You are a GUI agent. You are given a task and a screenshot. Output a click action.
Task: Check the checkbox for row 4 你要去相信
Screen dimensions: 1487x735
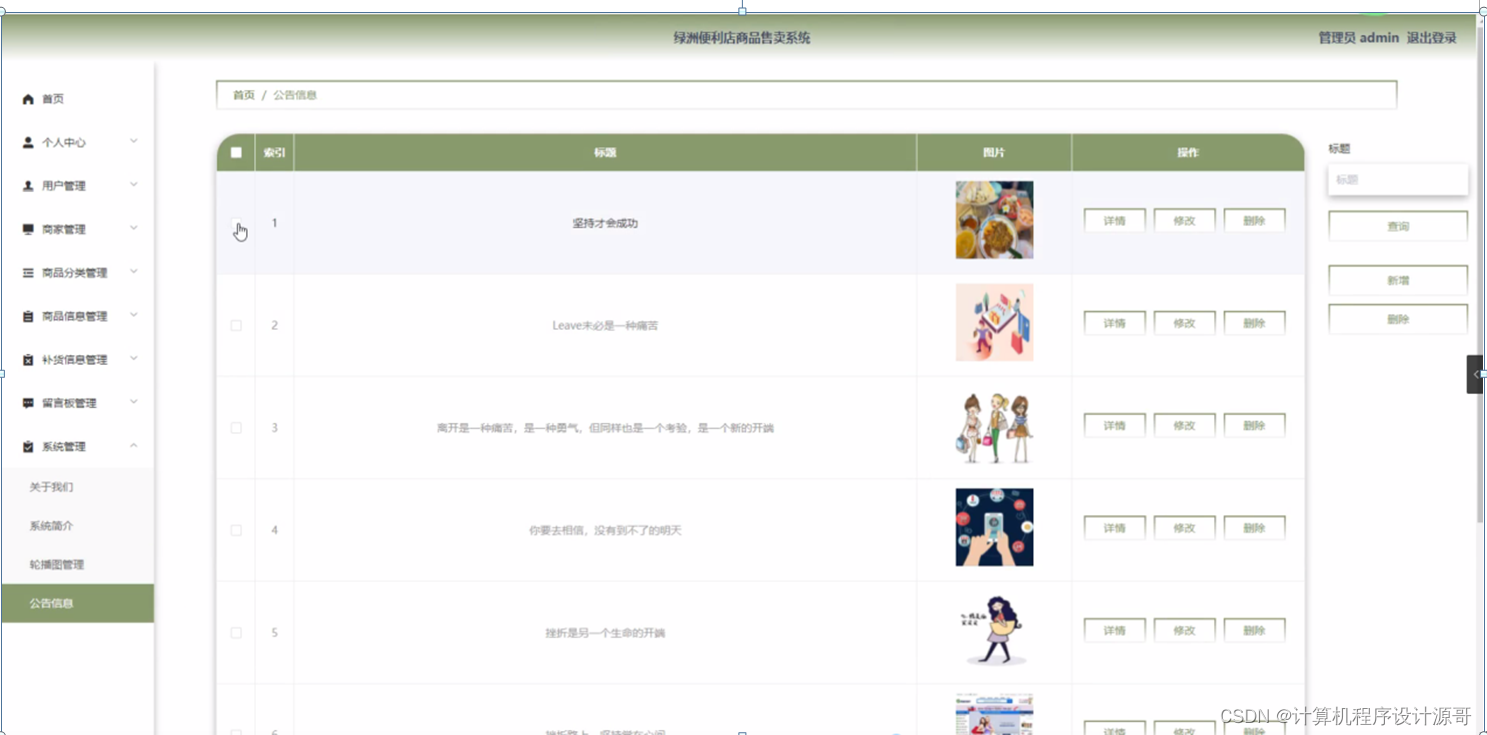[x=236, y=530]
